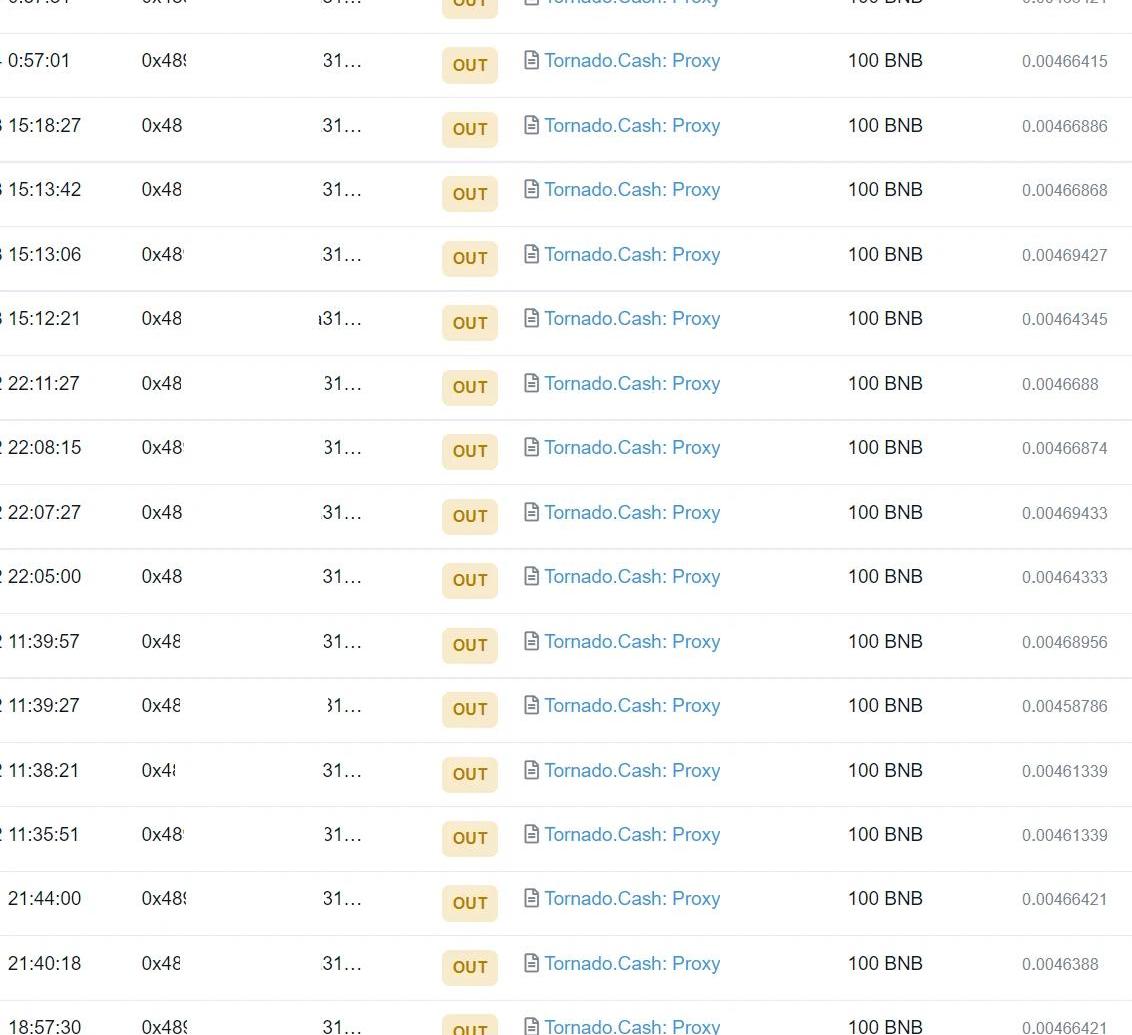The width and height of the screenshot is (1132, 1035).
Task: Click OUT badge in the 22:11:27 row
Action: click(x=470, y=388)
